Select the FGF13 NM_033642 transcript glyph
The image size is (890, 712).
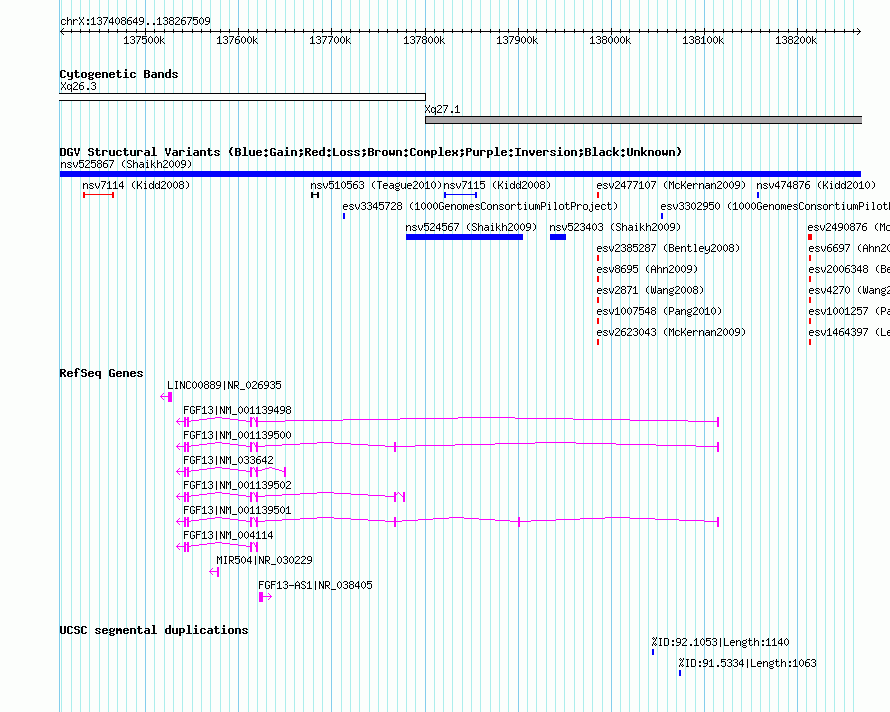point(231,471)
